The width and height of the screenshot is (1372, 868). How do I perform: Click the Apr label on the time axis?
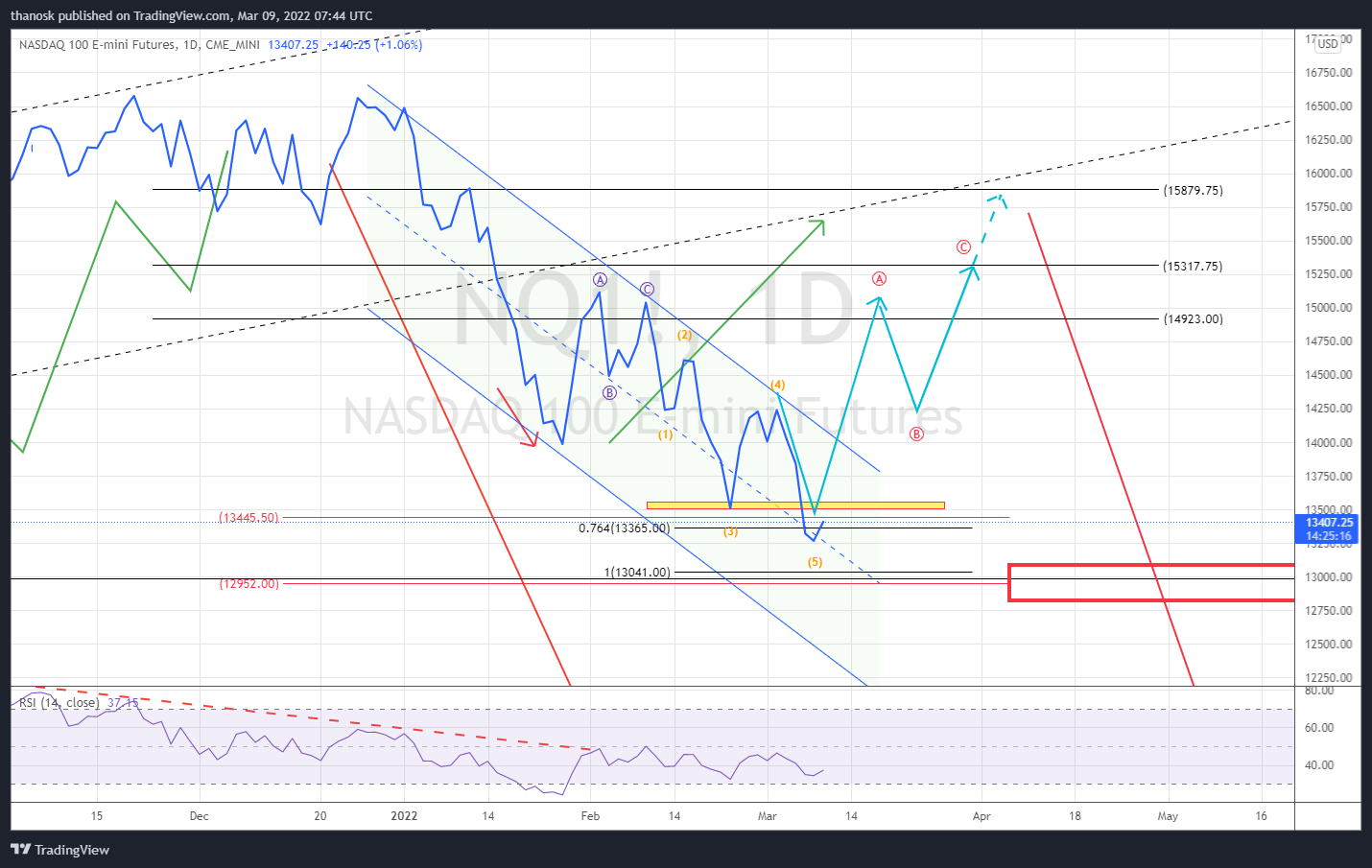[x=982, y=816]
